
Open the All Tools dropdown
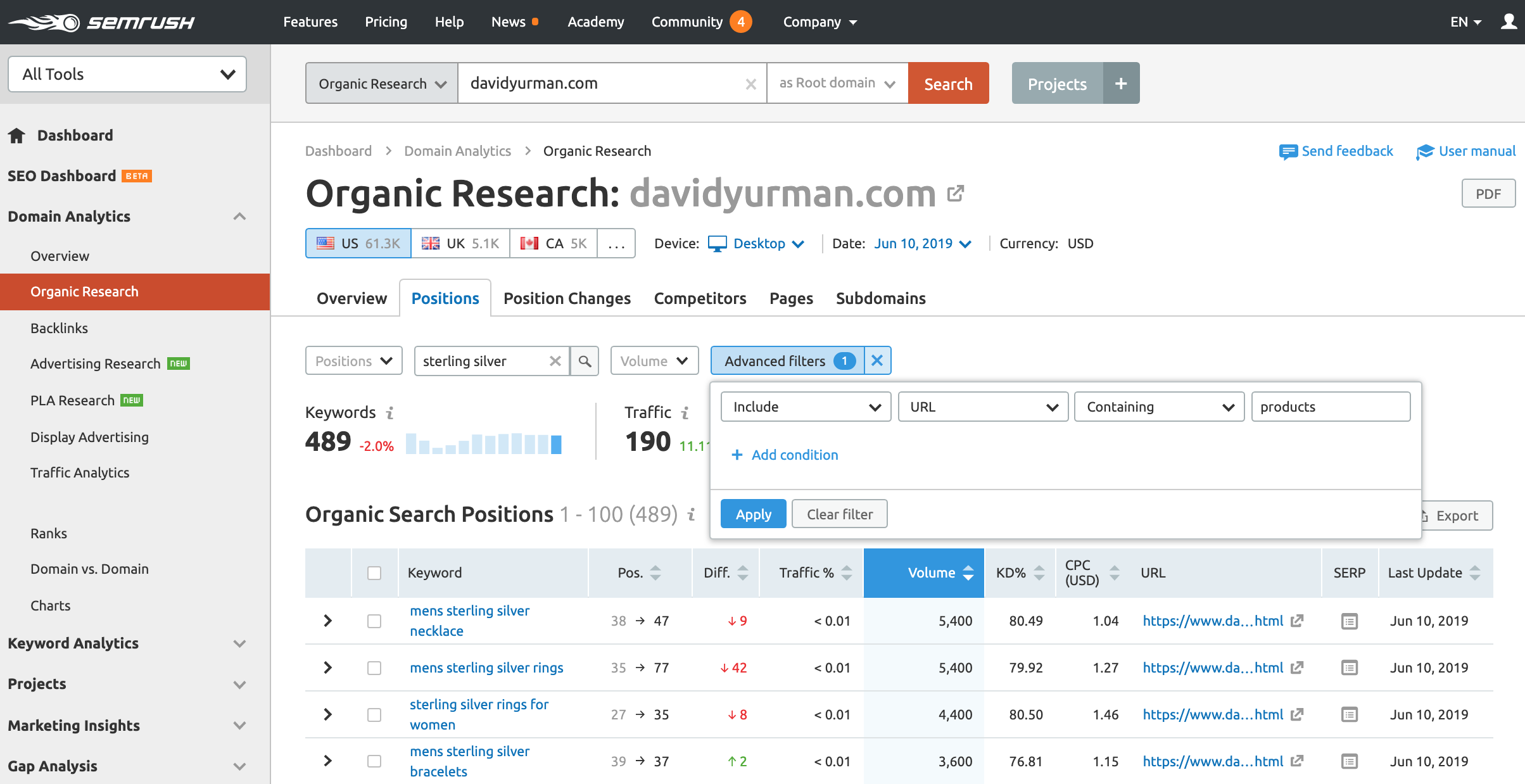(127, 74)
